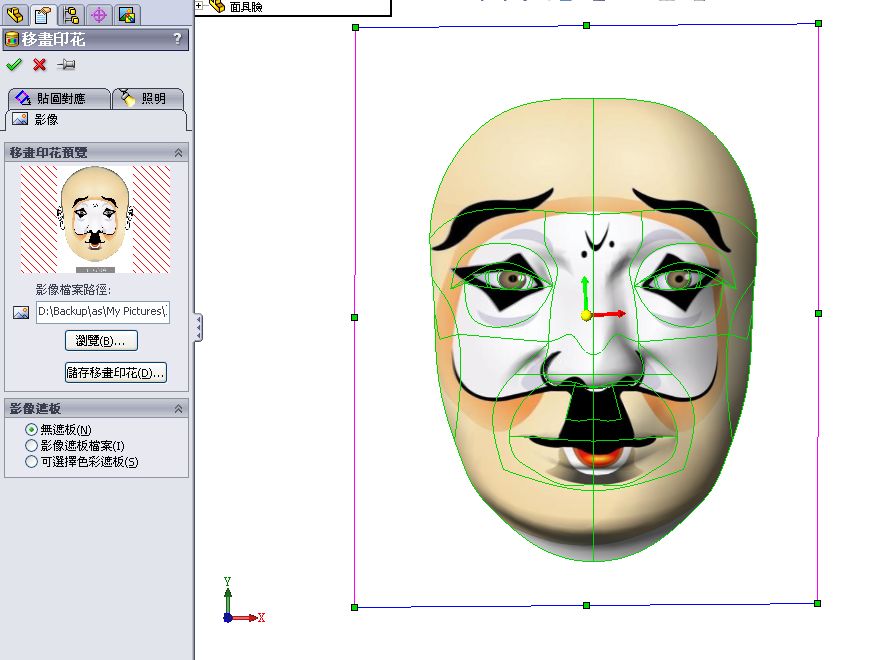The width and height of the screenshot is (881, 660).
Task: Switch to the 照明 illumination tab
Action: (x=148, y=98)
